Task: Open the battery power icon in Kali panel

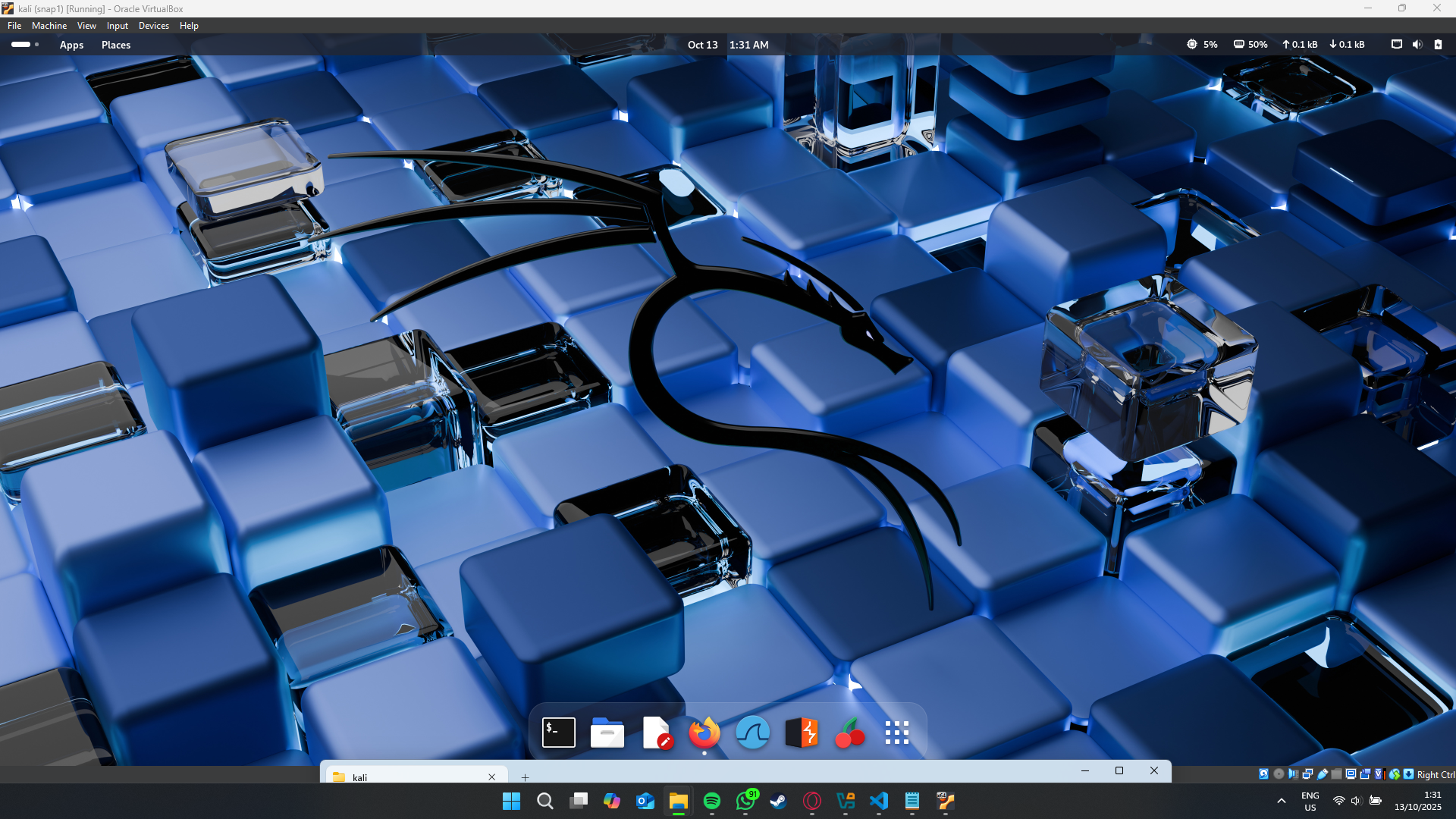Action: click(1438, 44)
